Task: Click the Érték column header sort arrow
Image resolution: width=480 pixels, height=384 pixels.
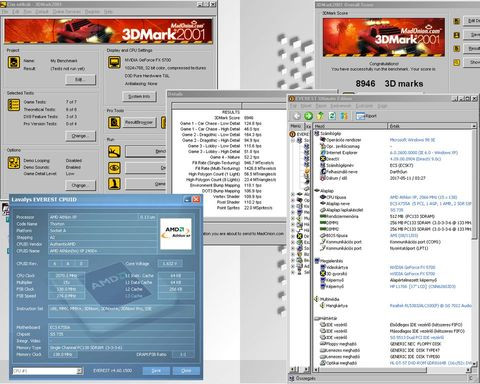Action: tap(473, 126)
